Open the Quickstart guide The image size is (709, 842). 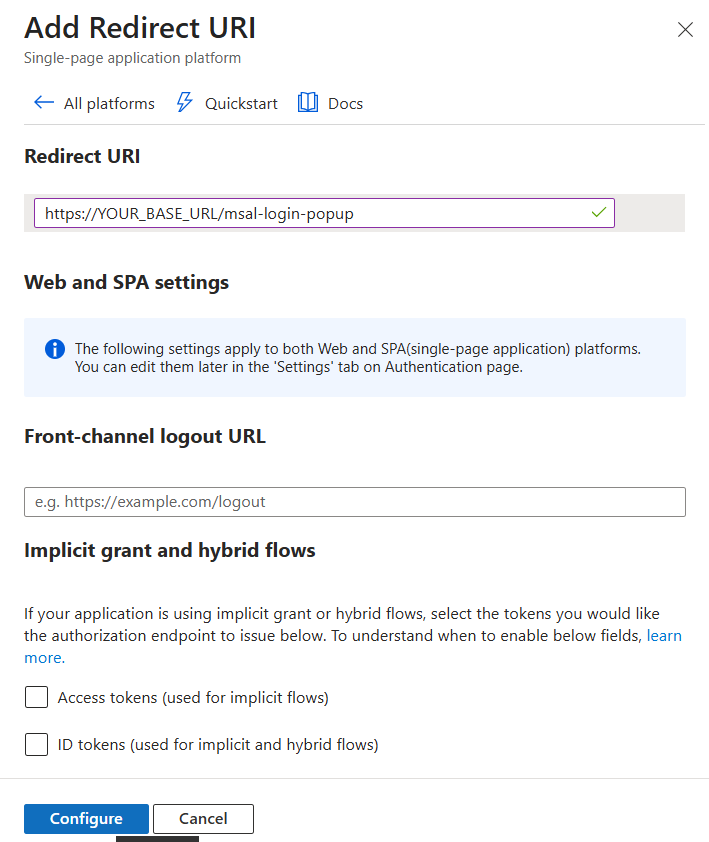click(x=241, y=103)
